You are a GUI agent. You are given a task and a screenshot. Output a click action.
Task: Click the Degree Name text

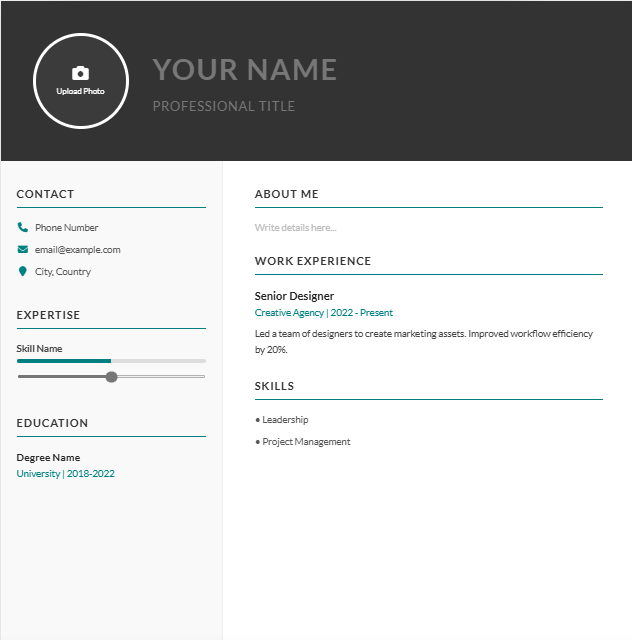click(x=48, y=458)
